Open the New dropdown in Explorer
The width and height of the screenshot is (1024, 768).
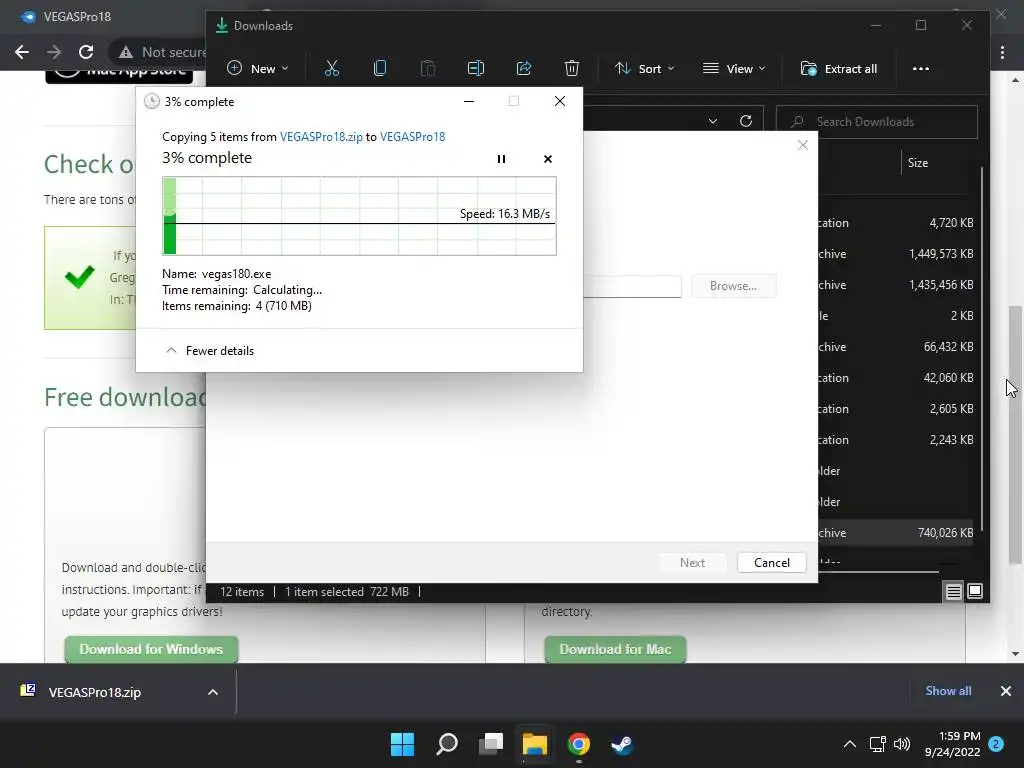point(258,69)
